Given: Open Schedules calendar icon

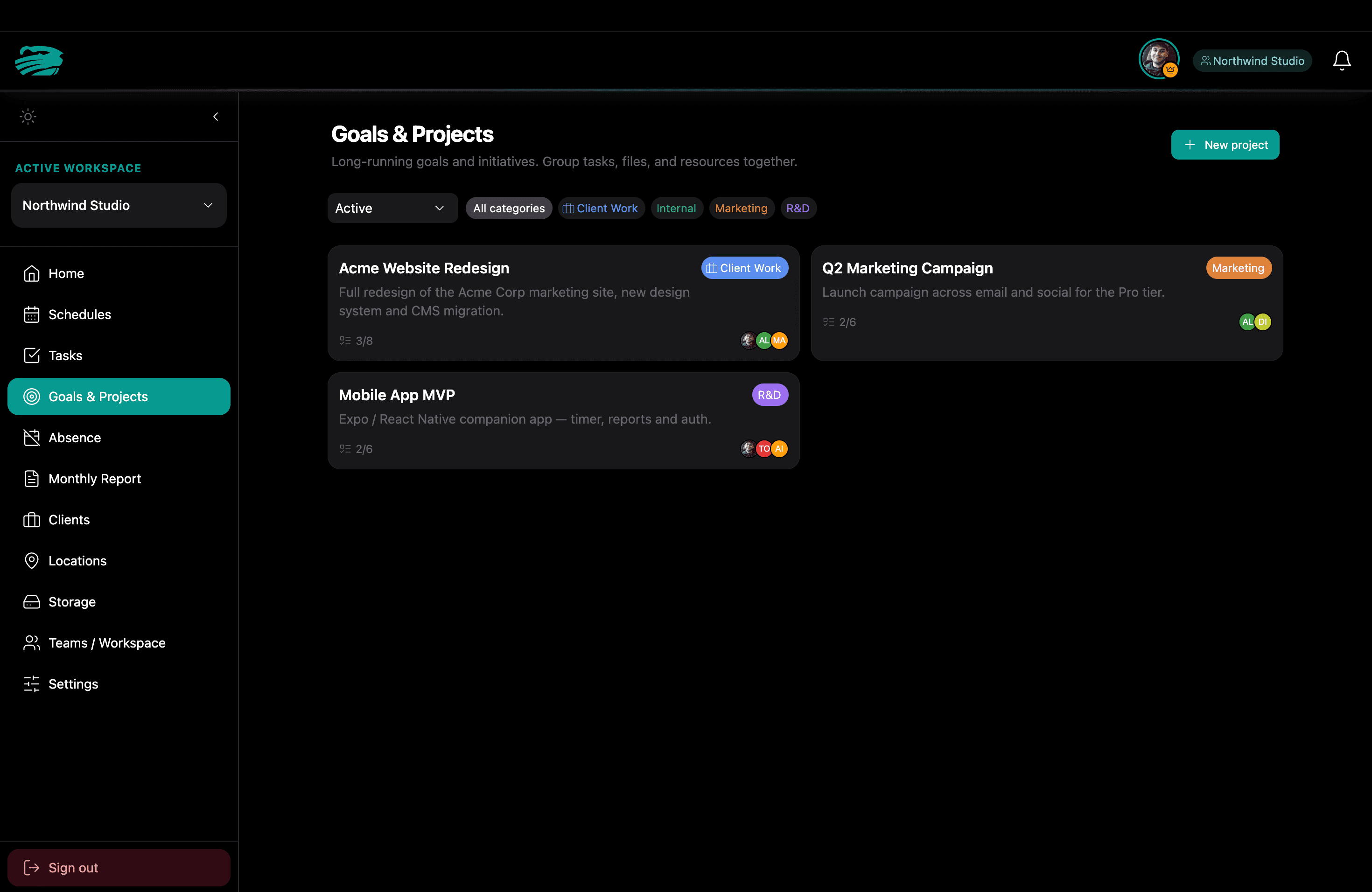Looking at the screenshot, I should [x=32, y=314].
